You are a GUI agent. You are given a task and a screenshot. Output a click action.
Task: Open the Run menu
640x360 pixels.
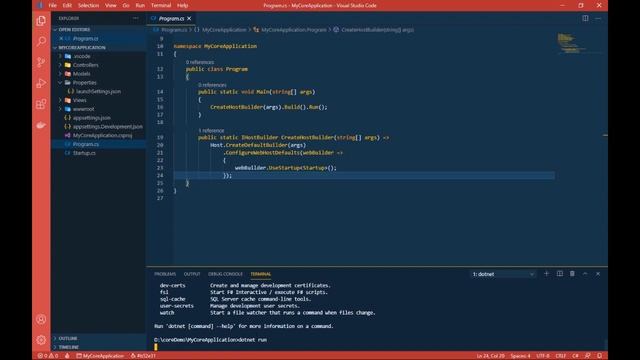tap(140, 5)
